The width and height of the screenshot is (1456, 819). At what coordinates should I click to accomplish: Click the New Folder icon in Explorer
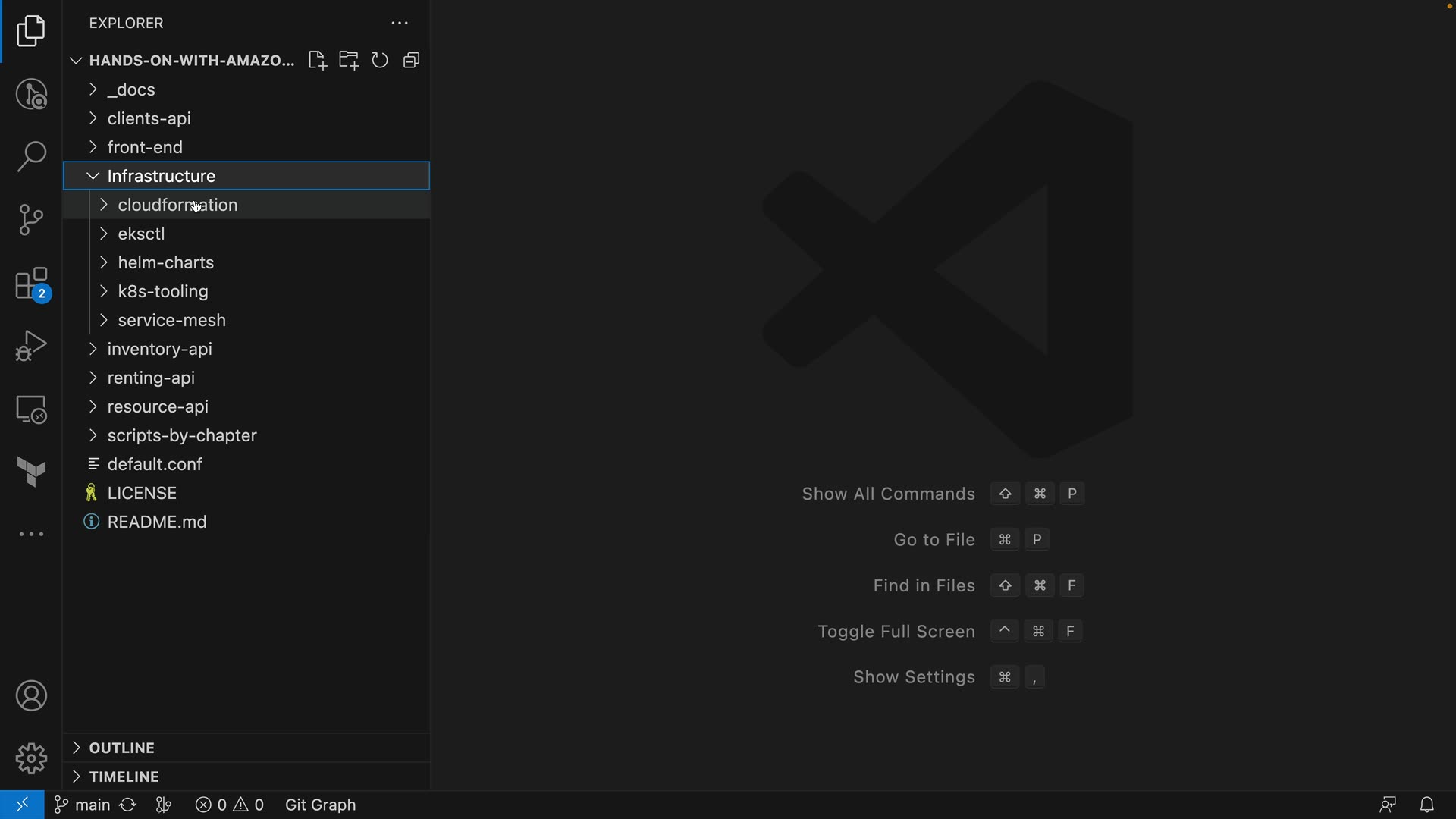(x=349, y=61)
